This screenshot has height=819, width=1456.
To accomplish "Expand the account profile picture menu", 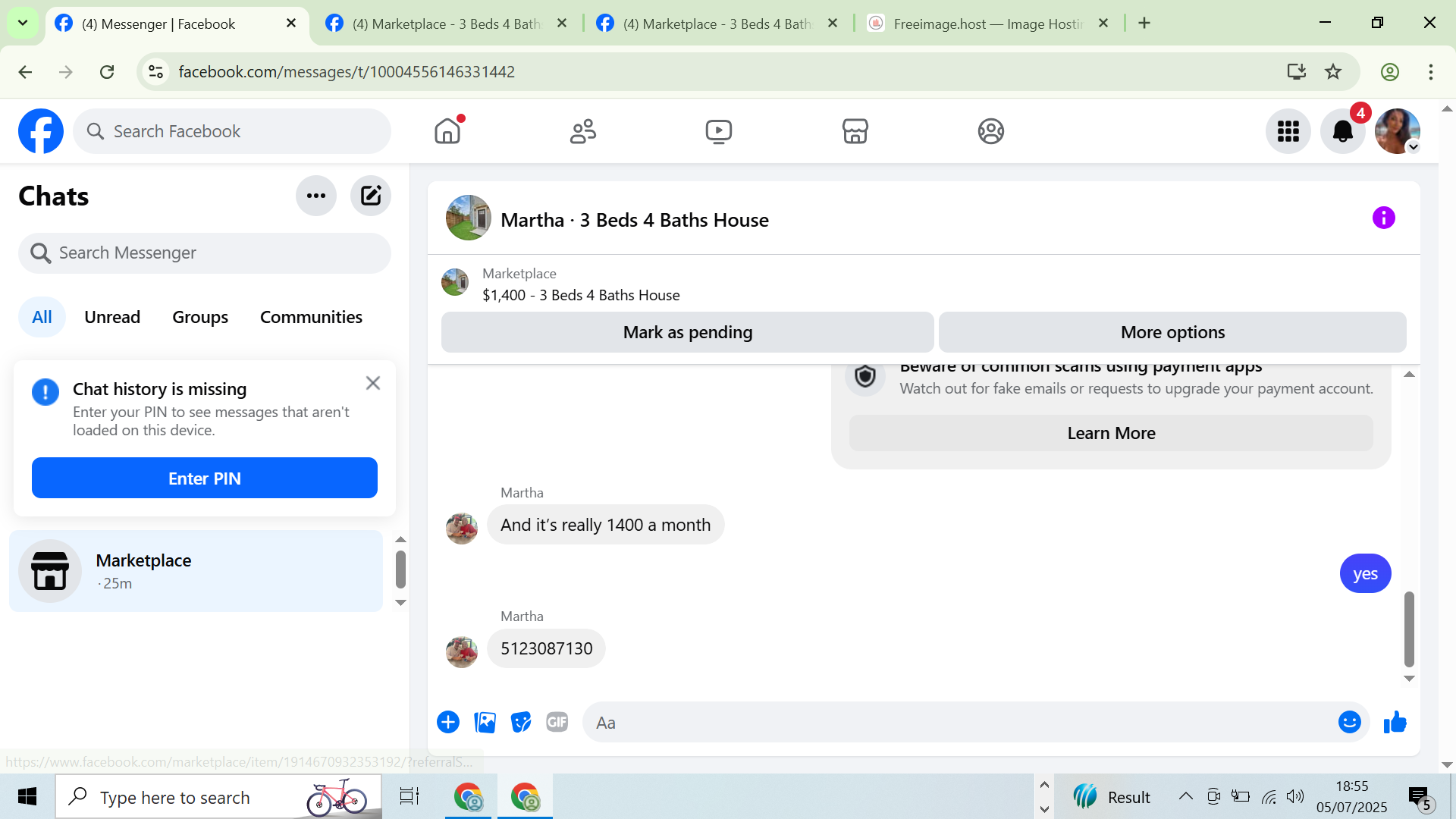I will point(1398,131).
